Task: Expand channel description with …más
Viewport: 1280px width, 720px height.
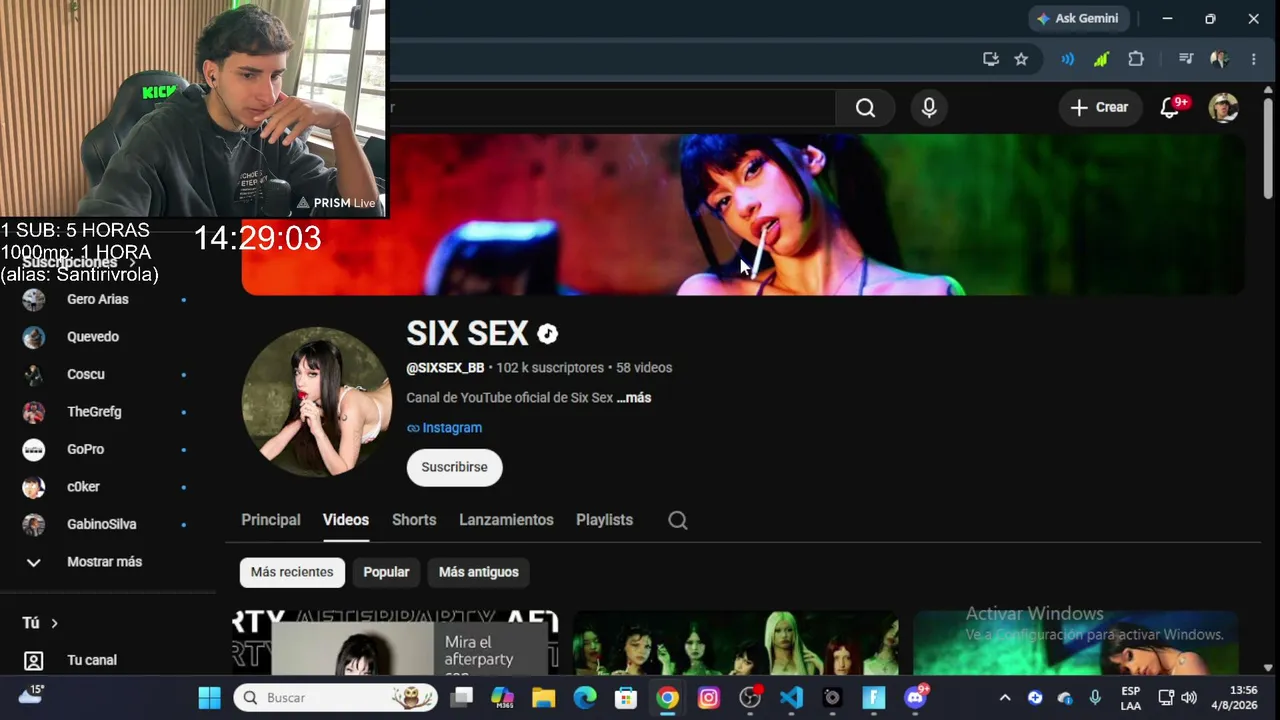Action: point(634,398)
